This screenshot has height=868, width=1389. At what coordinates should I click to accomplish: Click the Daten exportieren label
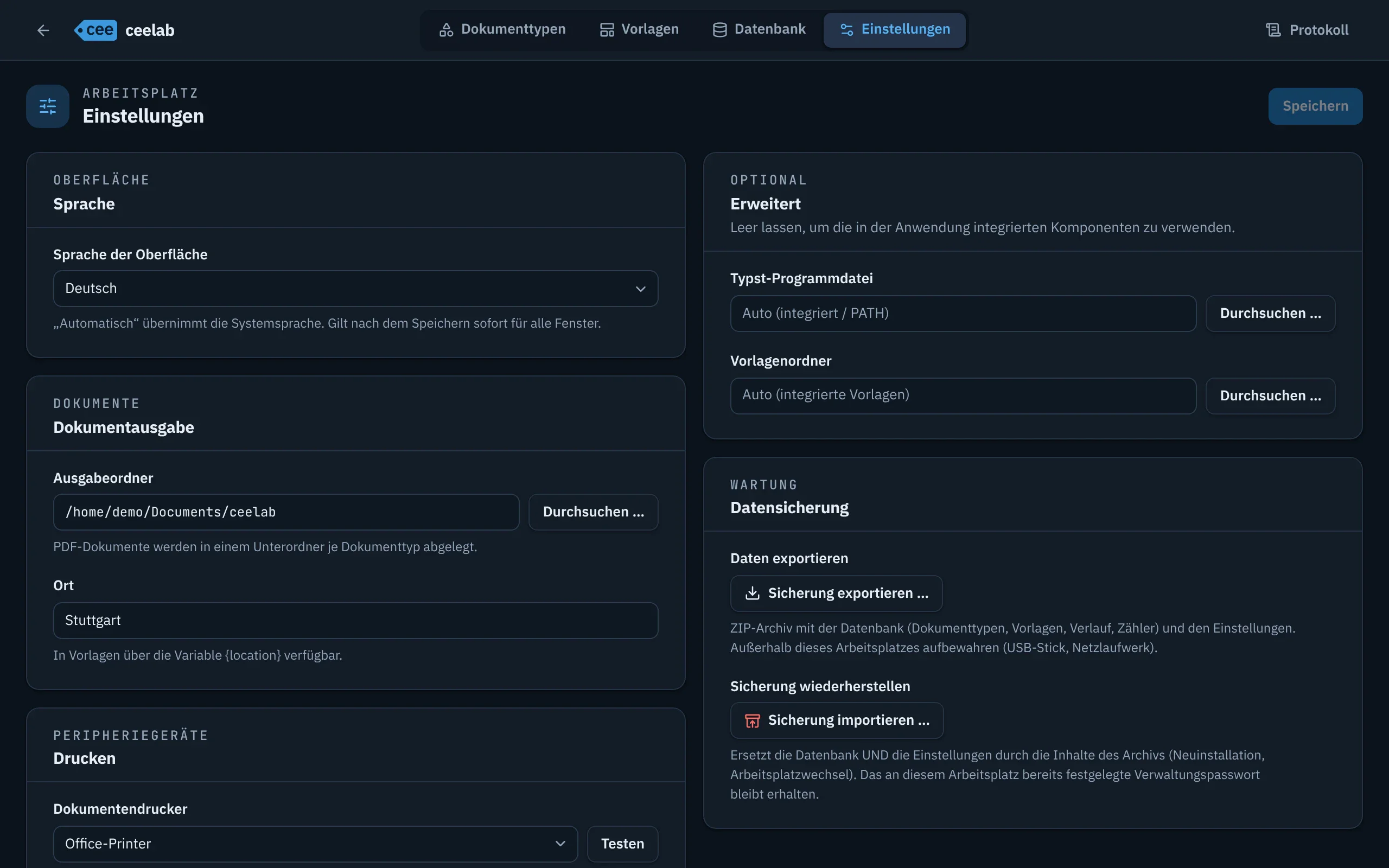click(x=788, y=559)
